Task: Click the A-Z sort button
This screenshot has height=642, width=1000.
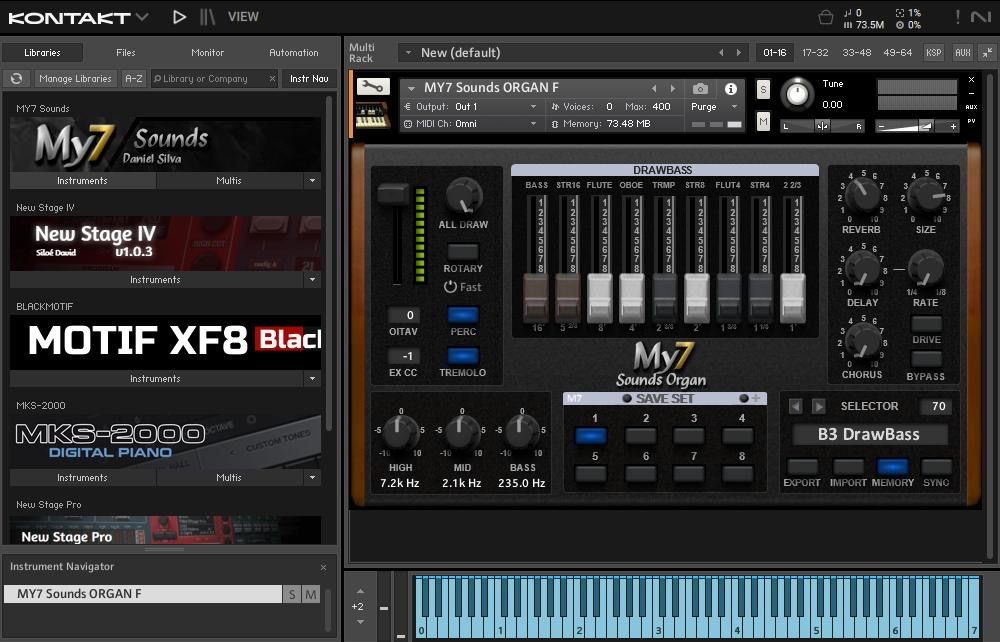Action: (x=133, y=78)
